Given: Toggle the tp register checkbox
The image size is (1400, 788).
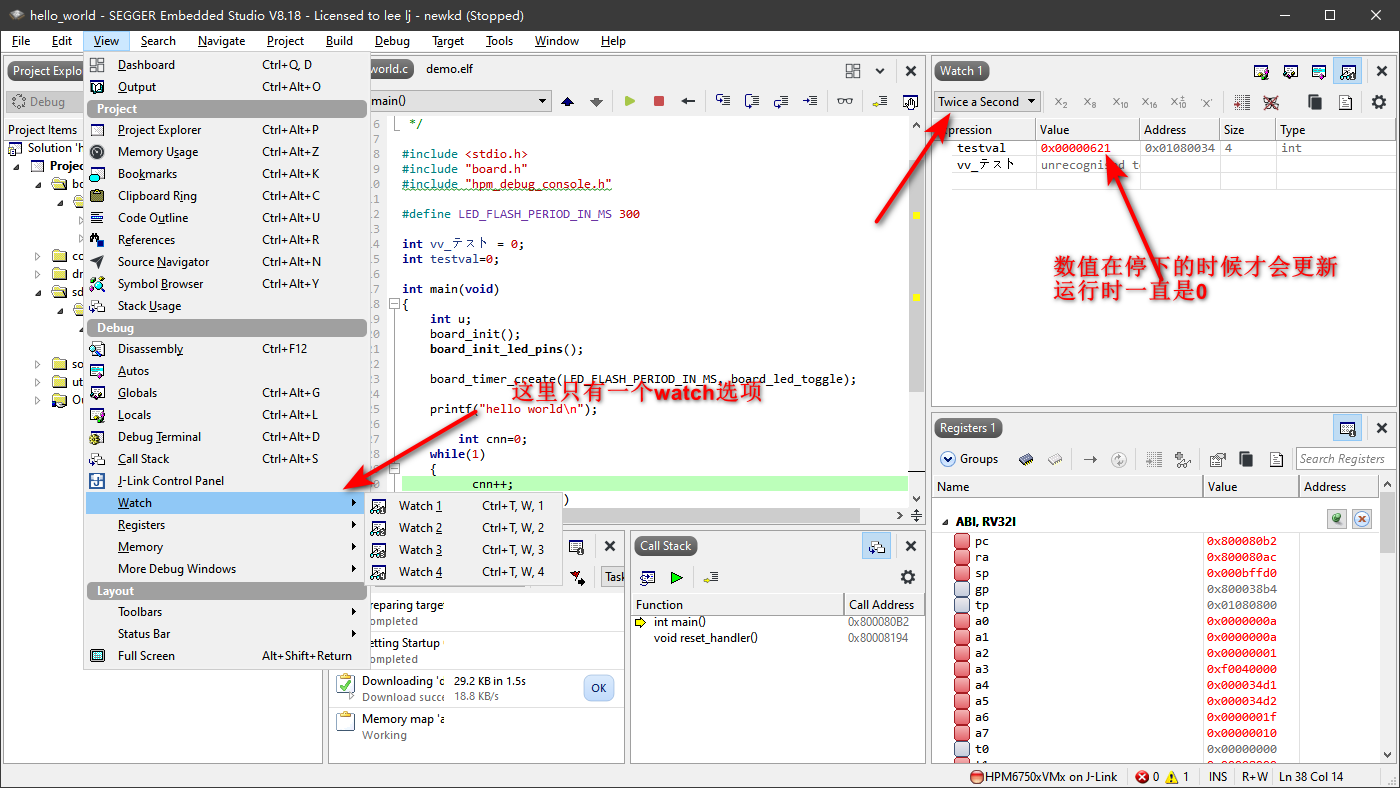Looking at the screenshot, I should (961, 605).
